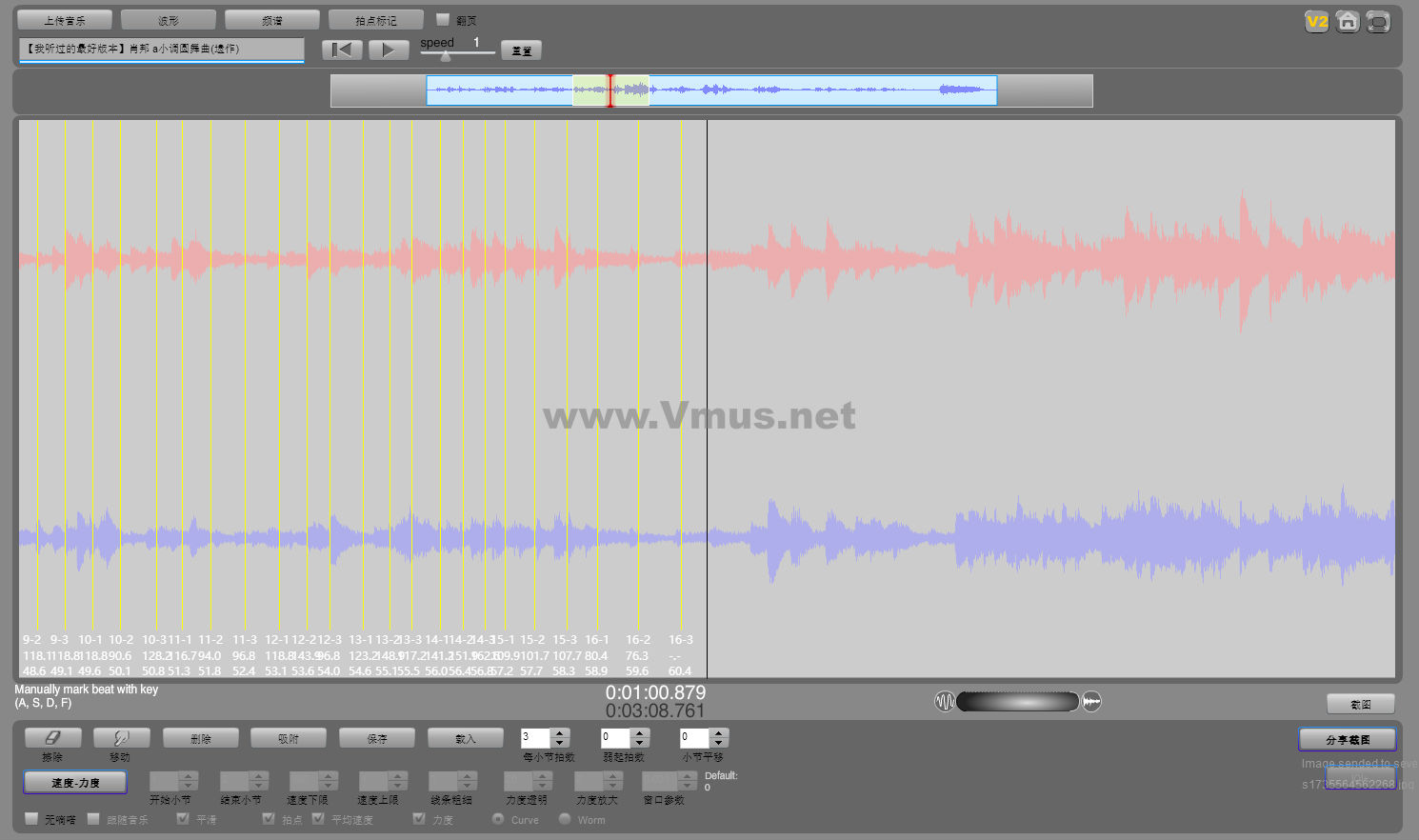The image size is (1419, 840).
Task: Toggle the 无嘀嗒 checkbox
Action: [31, 819]
